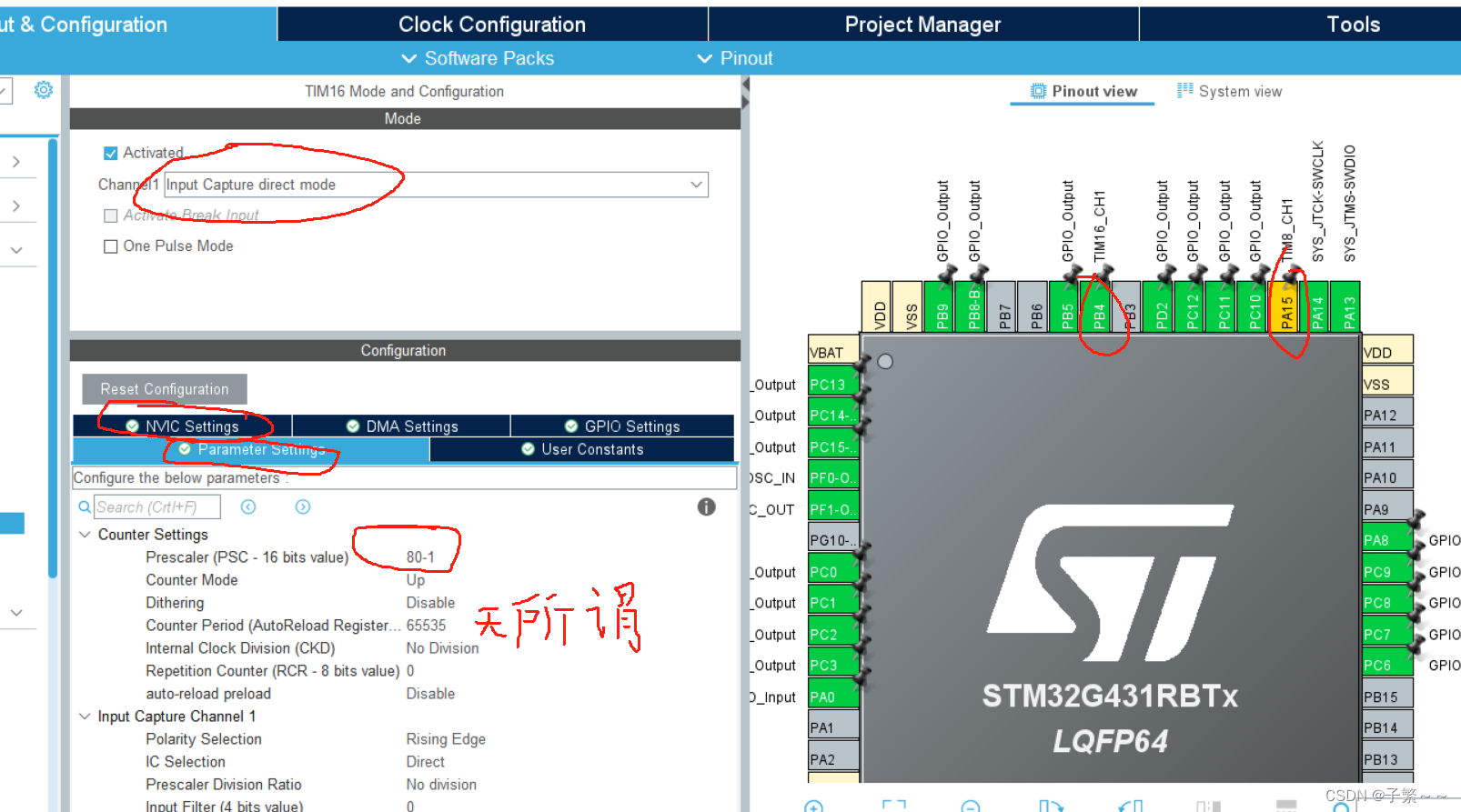Click the search magnifier icon in parameters
The width and height of the screenshot is (1461, 812).
(x=85, y=507)
